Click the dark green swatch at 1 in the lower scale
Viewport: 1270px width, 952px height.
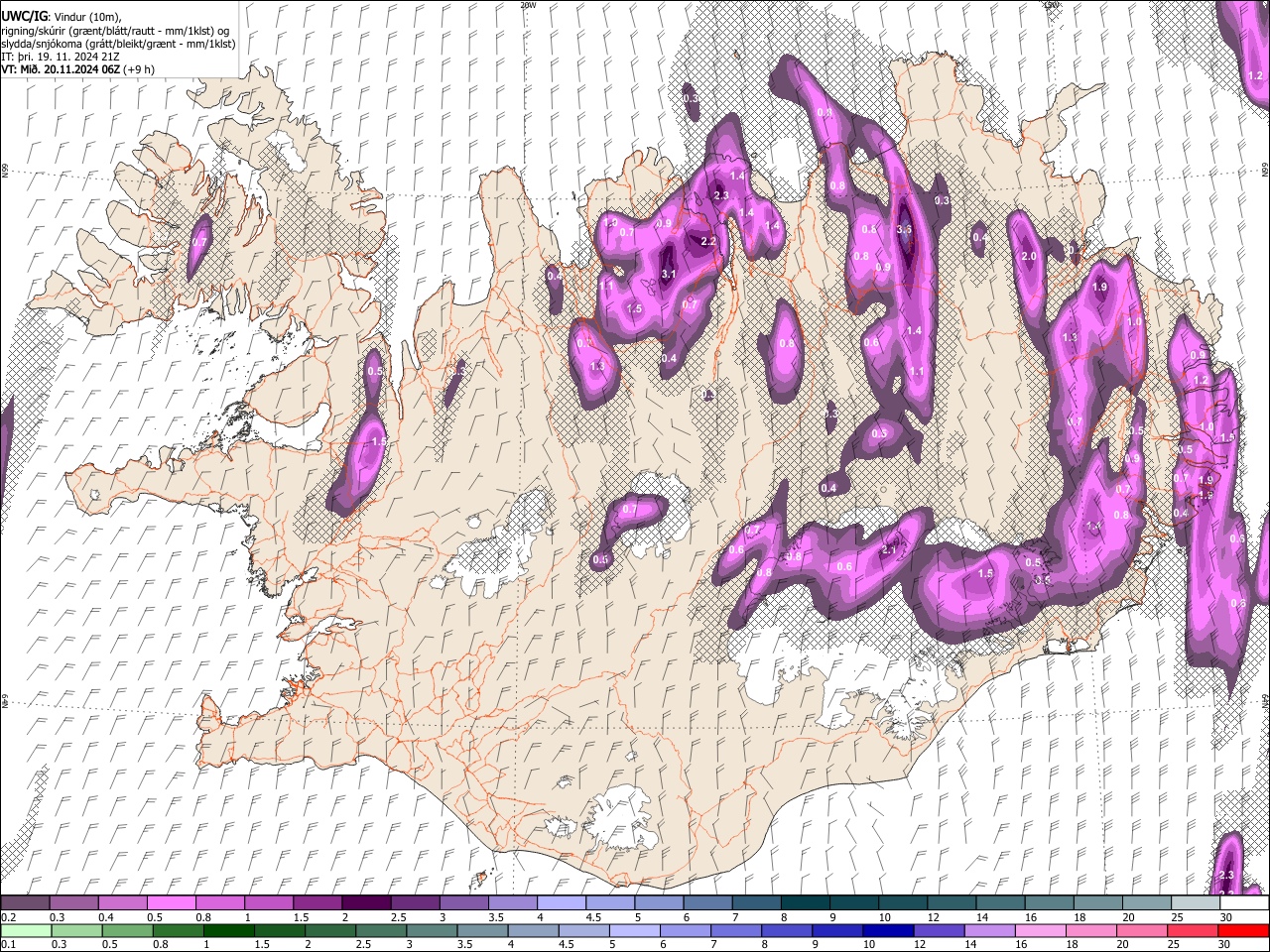(228, 931)
